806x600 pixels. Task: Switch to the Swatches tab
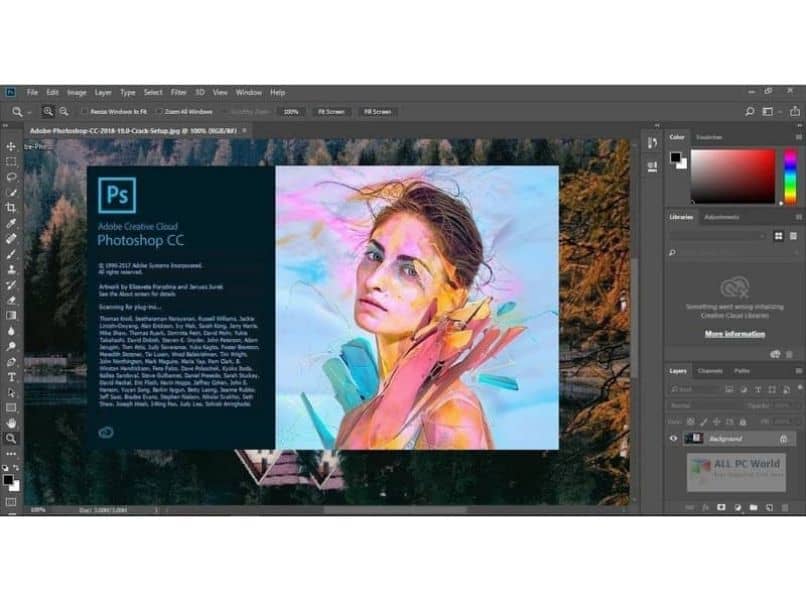[x=709, y=137]
